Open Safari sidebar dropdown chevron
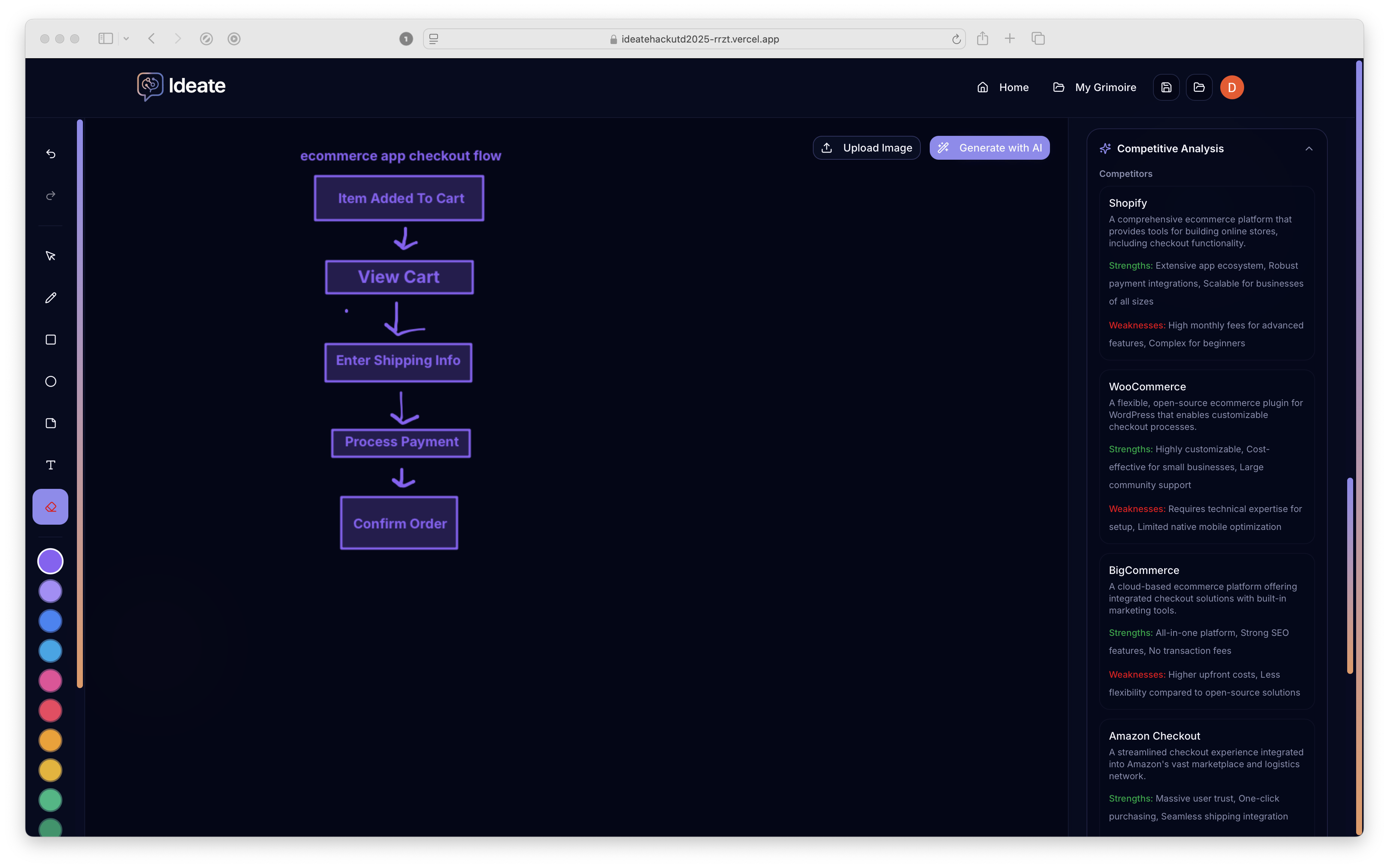 (x=126, y=39)
